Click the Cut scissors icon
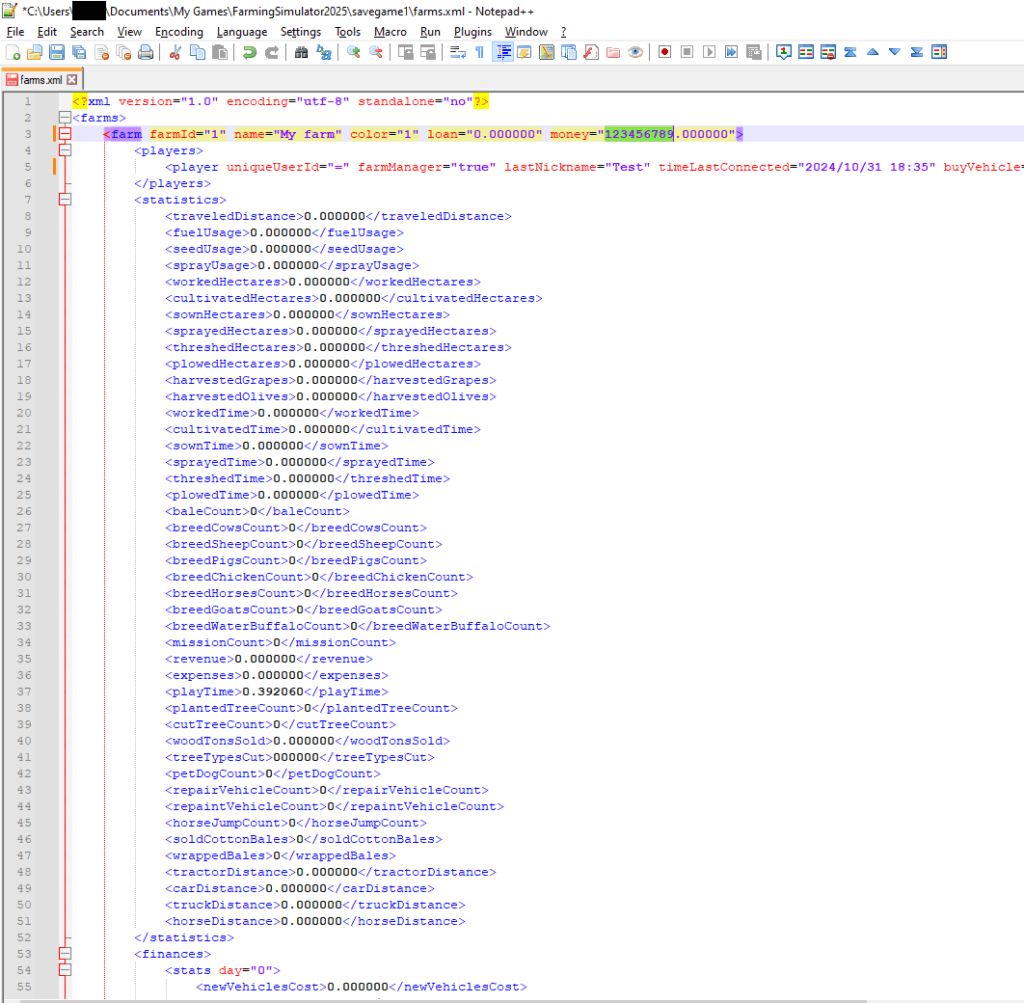Screen dimensions: 1024x1003 click(x=175, y=52)
